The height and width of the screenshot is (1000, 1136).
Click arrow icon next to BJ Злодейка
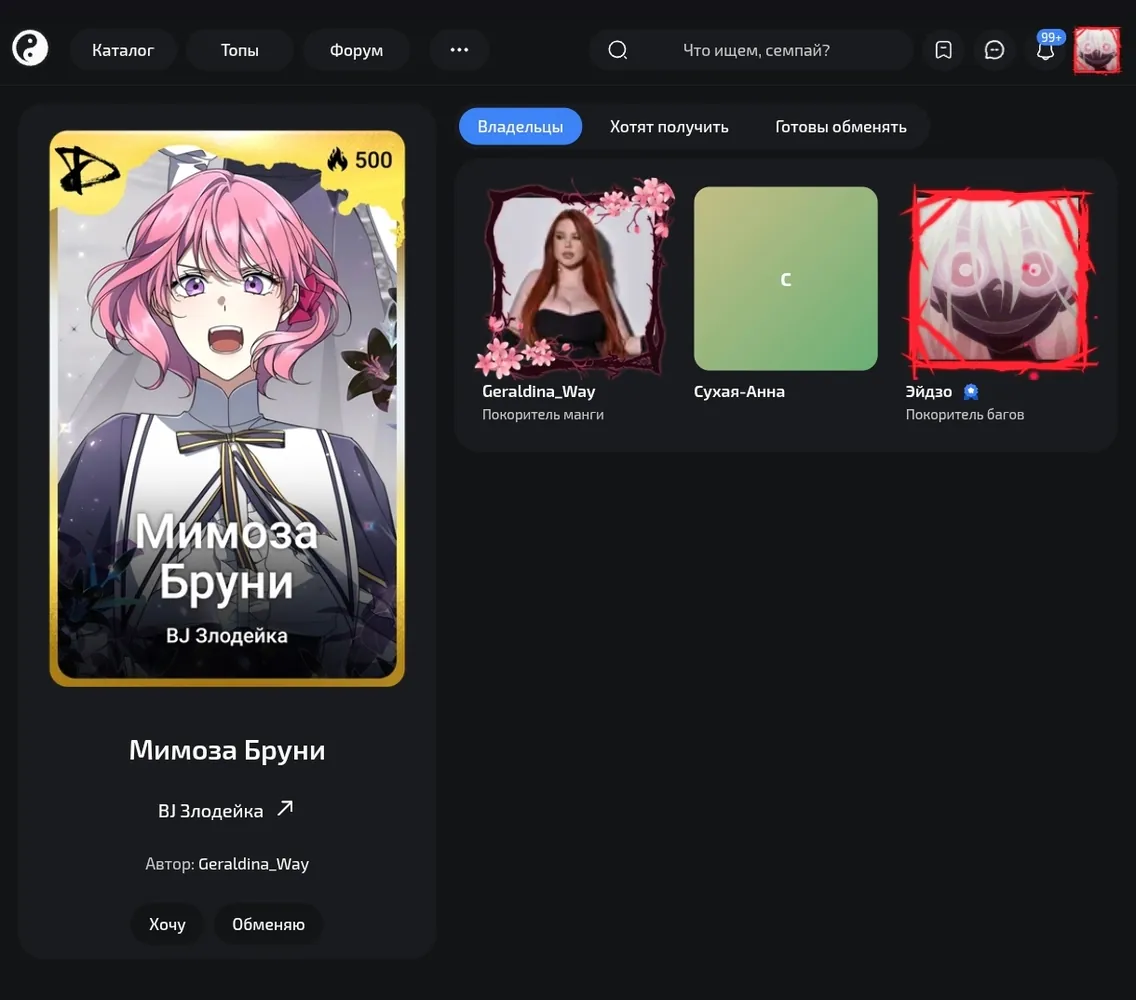coord(285,808)
